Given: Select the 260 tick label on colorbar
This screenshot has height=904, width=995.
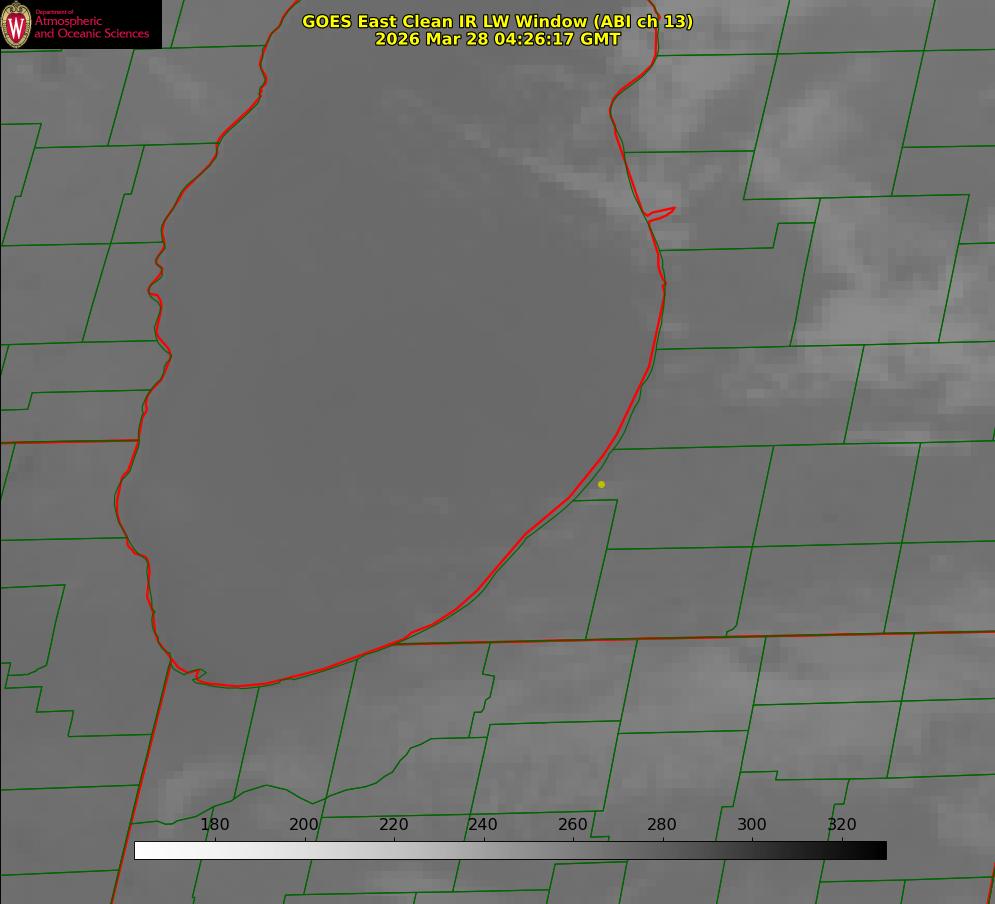Looking at the screenshot, I should [573, 825].
